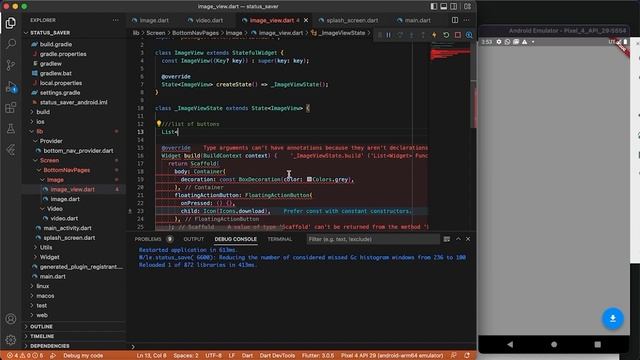This screenshot has height=360, width=640.
Task: Open errors and warnings count in status bar
Action: 25,356
